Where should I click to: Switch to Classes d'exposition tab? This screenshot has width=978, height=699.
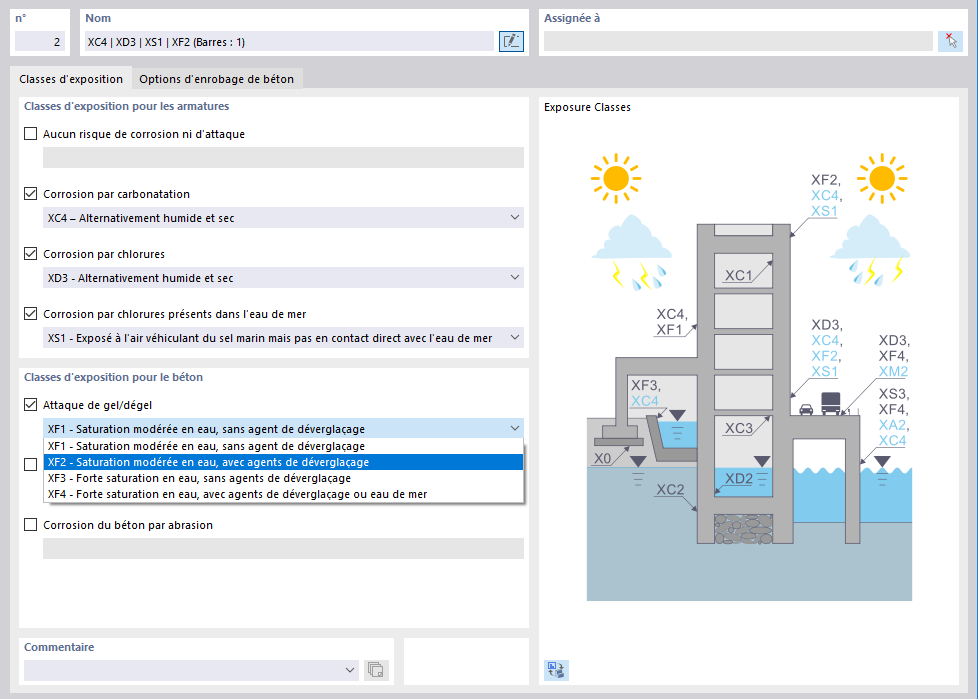pyautogui.click(x=71, y=79)
